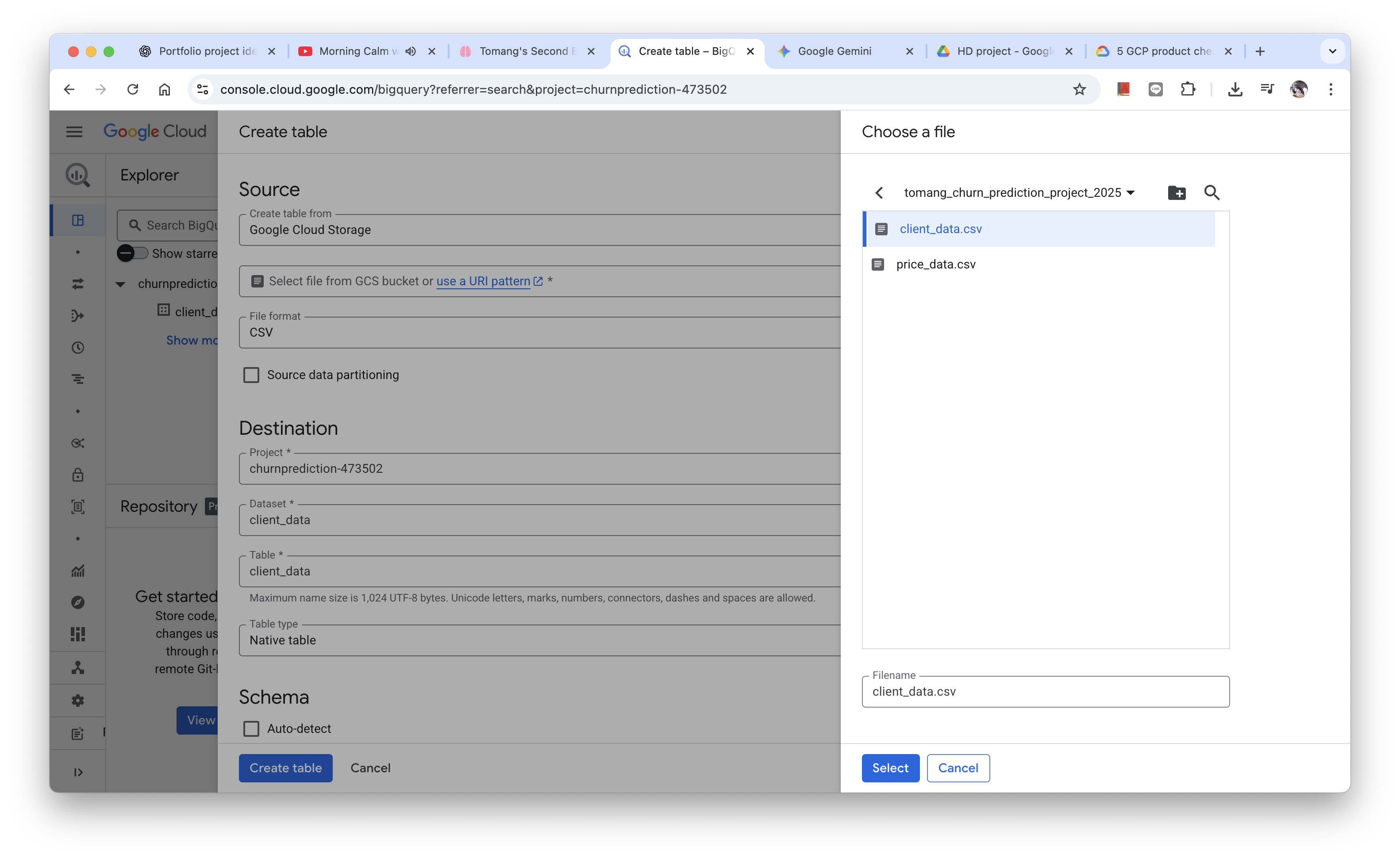Click the browser reload icon
The width and height of the screenshot is (1400, 858).
tap(132, 89)
